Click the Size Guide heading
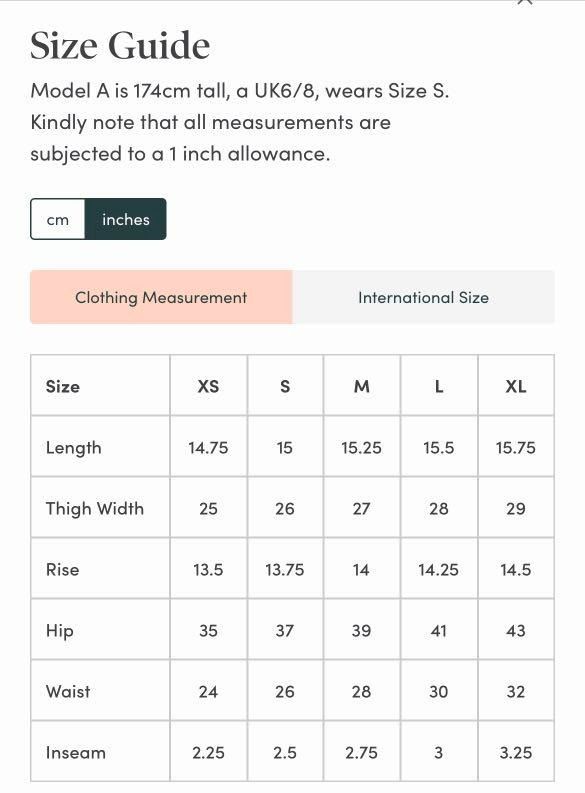 (120, 46)
